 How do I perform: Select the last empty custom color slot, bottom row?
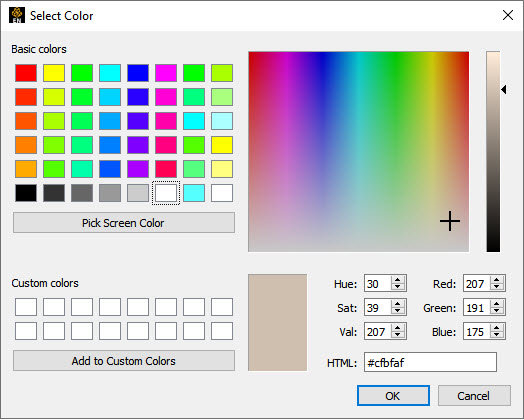click(x=222, y=331)
